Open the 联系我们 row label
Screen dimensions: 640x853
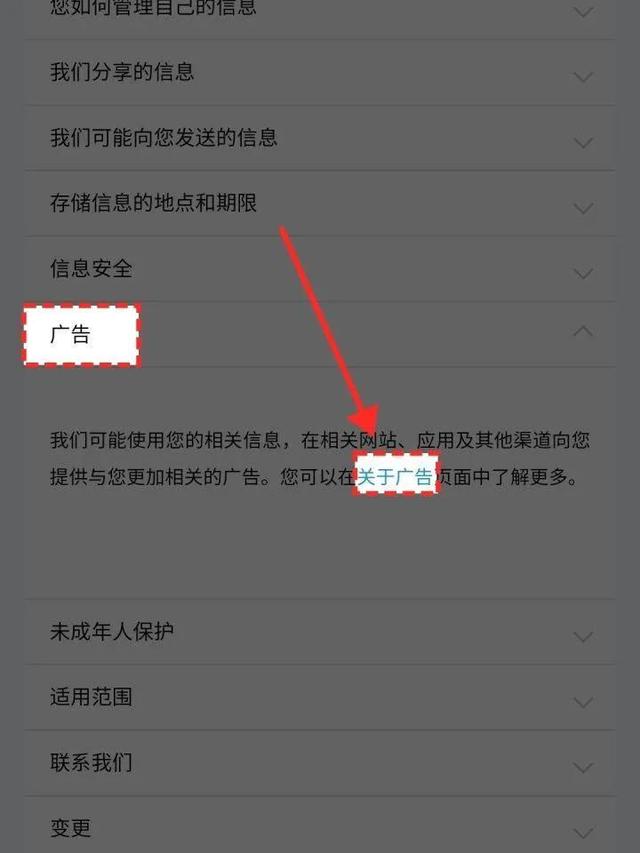(91, 762)
